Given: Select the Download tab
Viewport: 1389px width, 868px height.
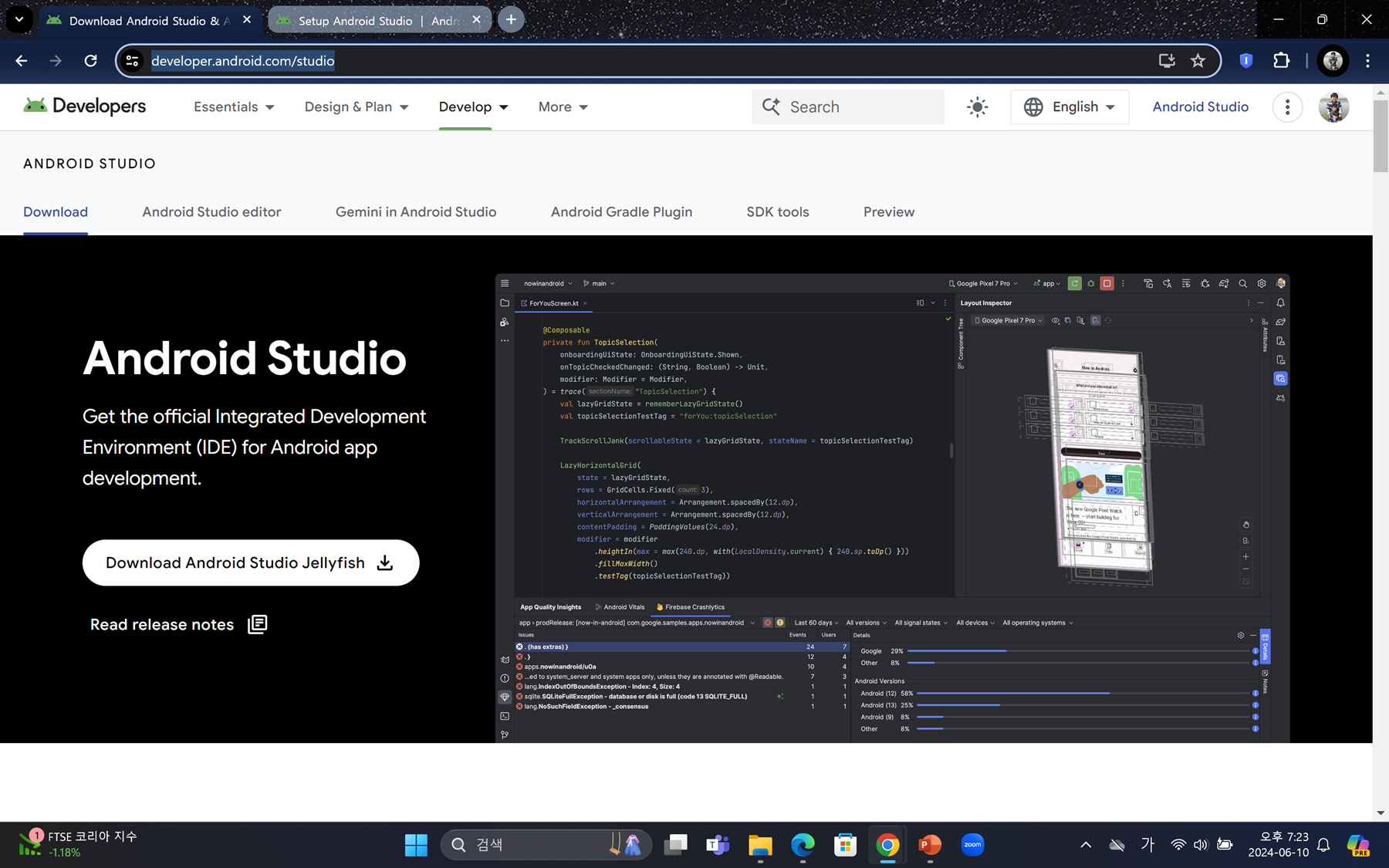Looking at the screenshot, I should [x=56, y=212].
